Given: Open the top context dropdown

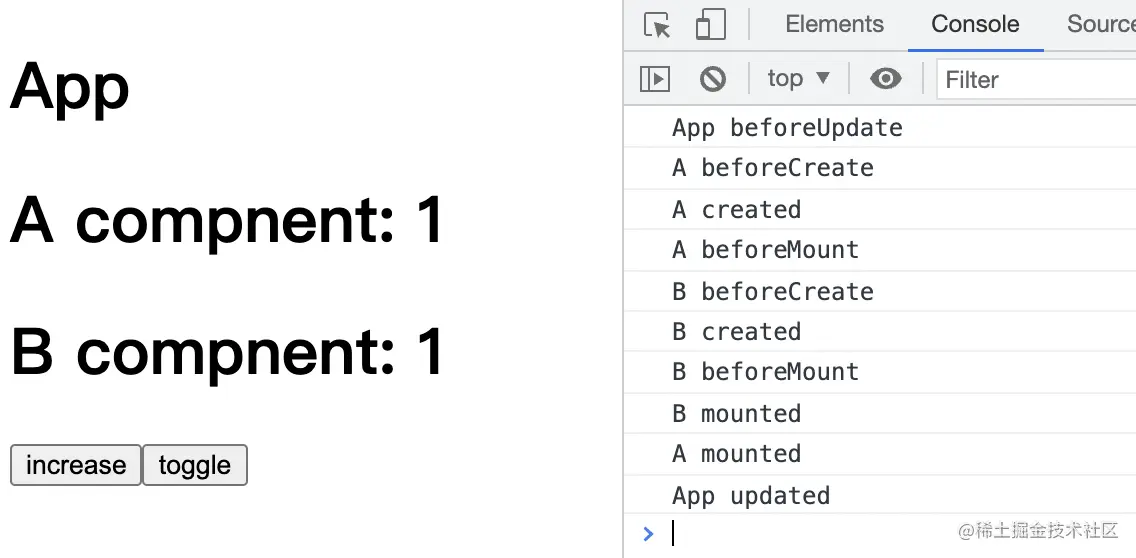Looking at the screenshot, I should tap(798, 79).
